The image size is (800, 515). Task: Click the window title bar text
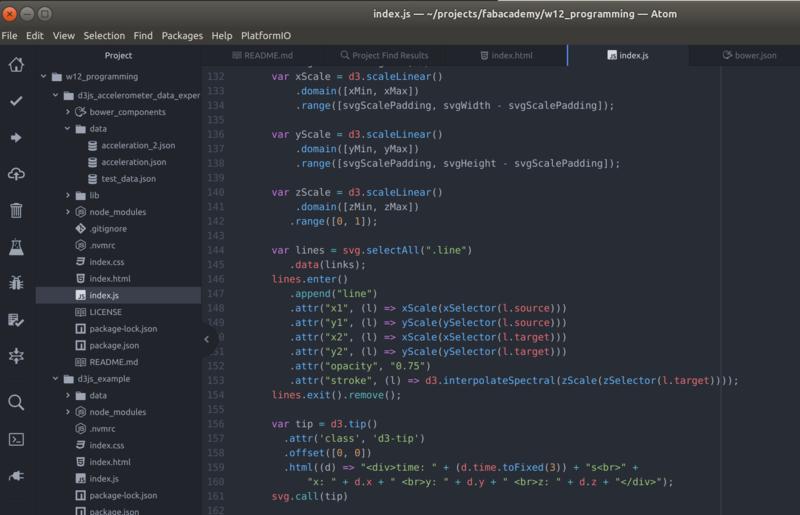pos(524,14)
